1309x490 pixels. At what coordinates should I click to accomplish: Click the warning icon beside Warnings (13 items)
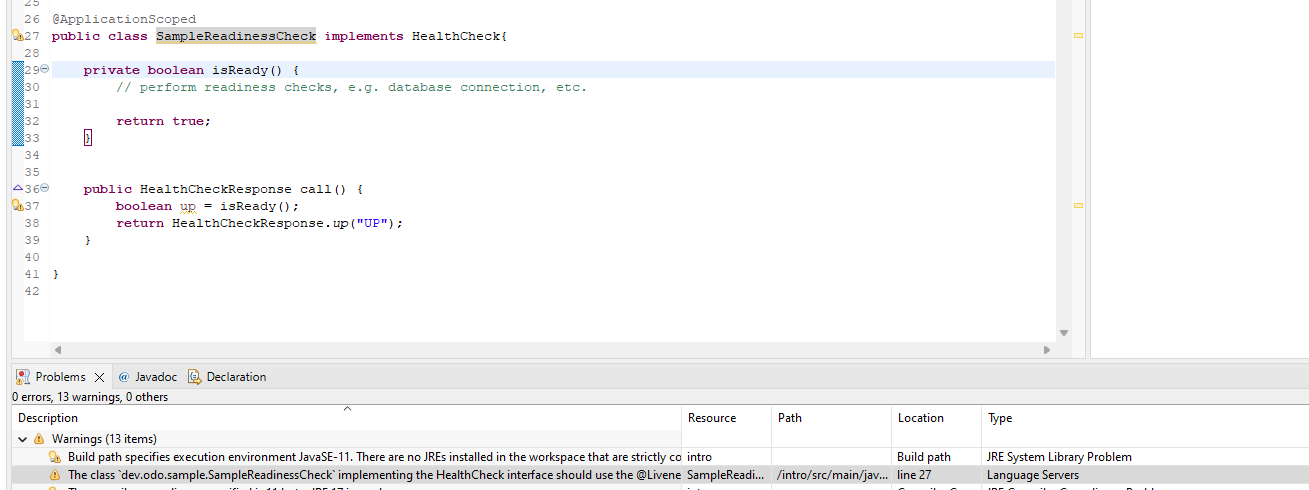39,439
